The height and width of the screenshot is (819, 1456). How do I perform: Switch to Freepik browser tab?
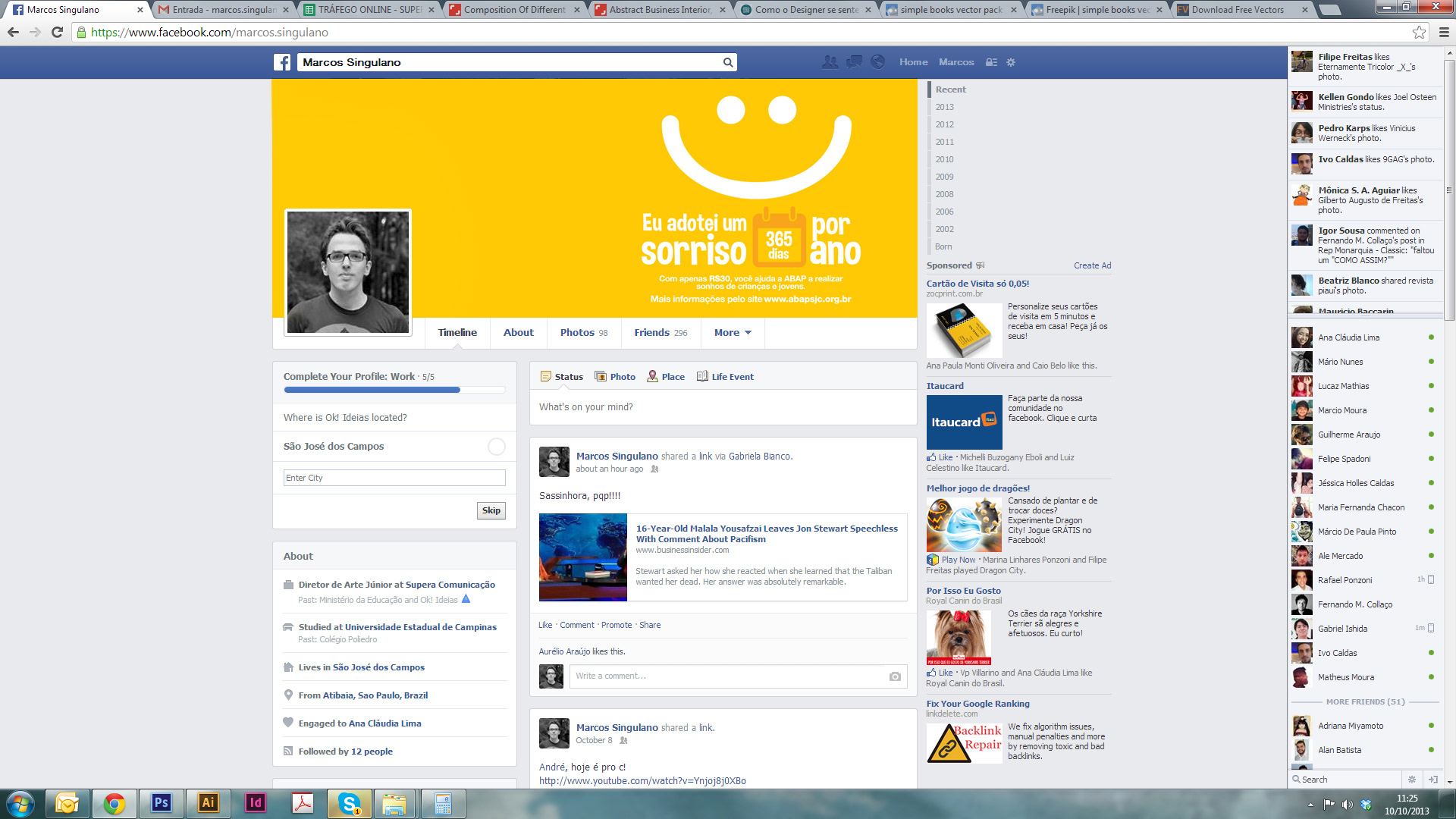point(1098,10)
